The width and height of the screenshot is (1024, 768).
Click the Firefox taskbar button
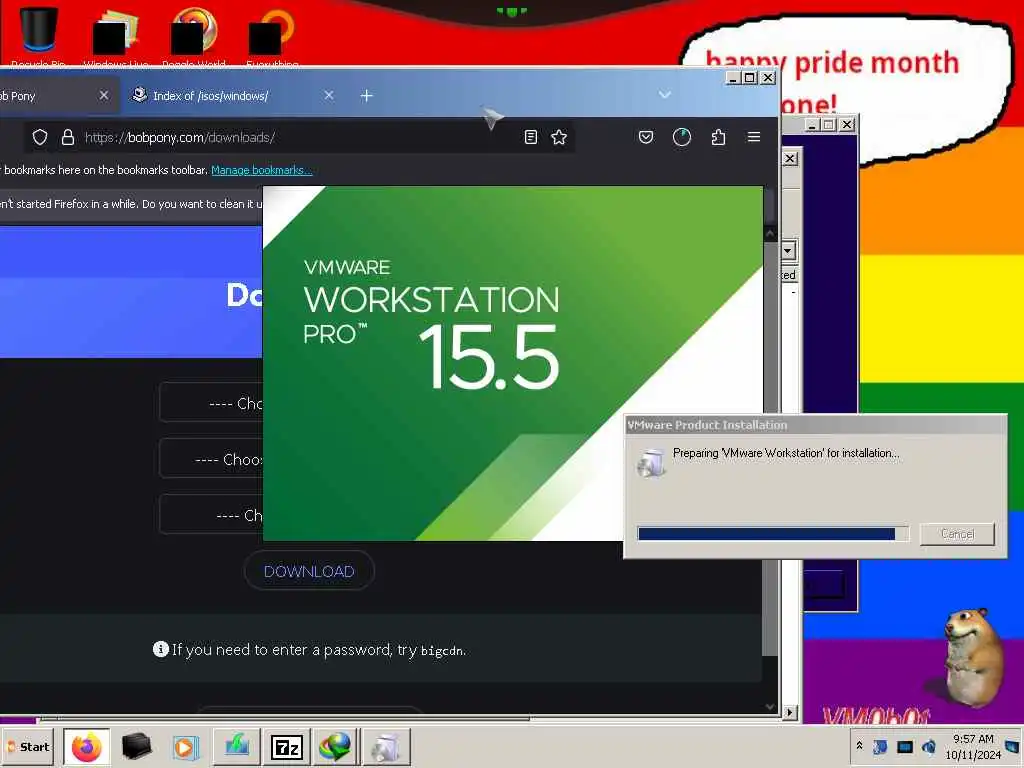pos(86,747)
